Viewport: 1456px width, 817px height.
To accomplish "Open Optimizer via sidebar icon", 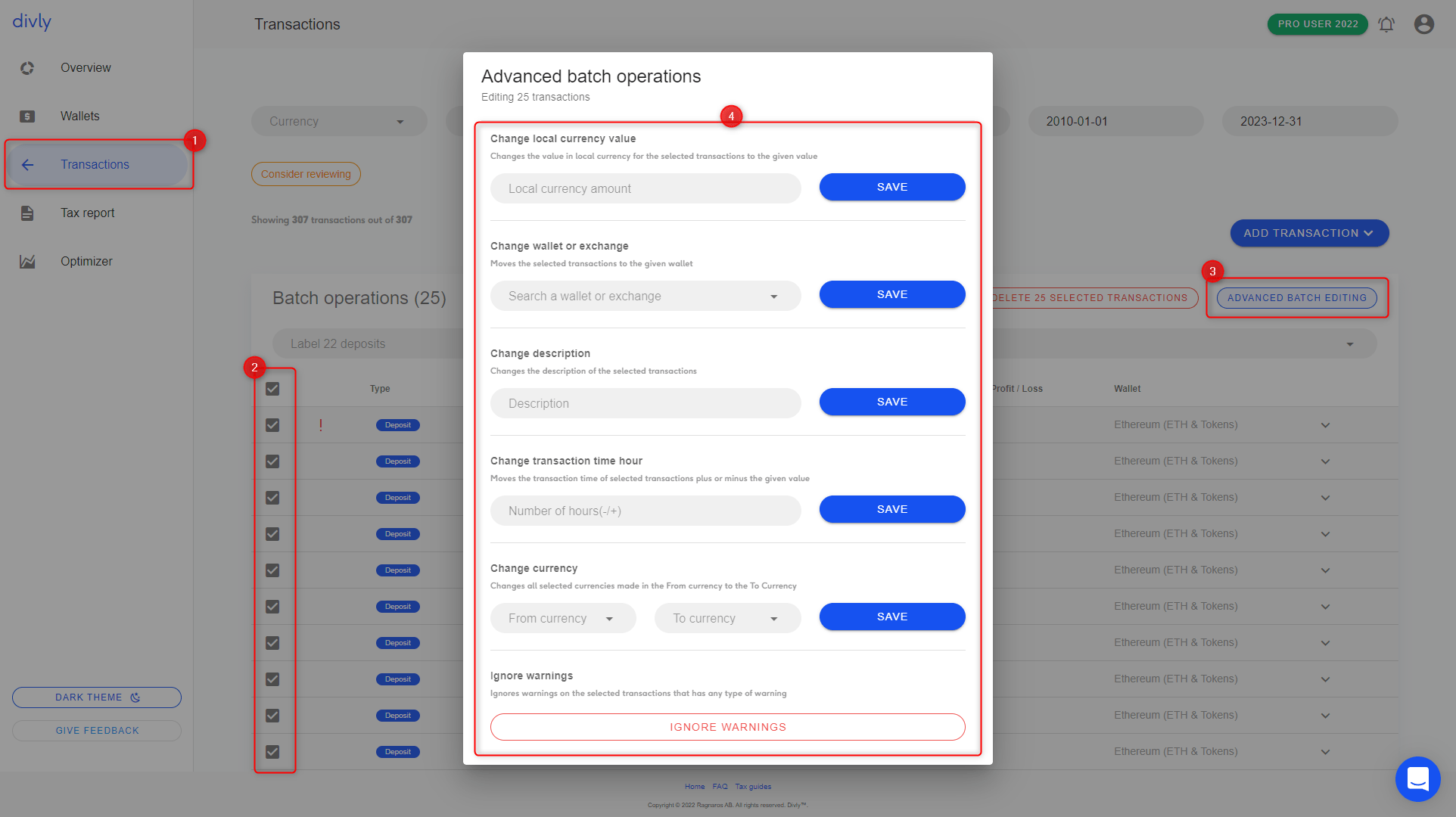I will pyautogui.click(x=29, y=260).
